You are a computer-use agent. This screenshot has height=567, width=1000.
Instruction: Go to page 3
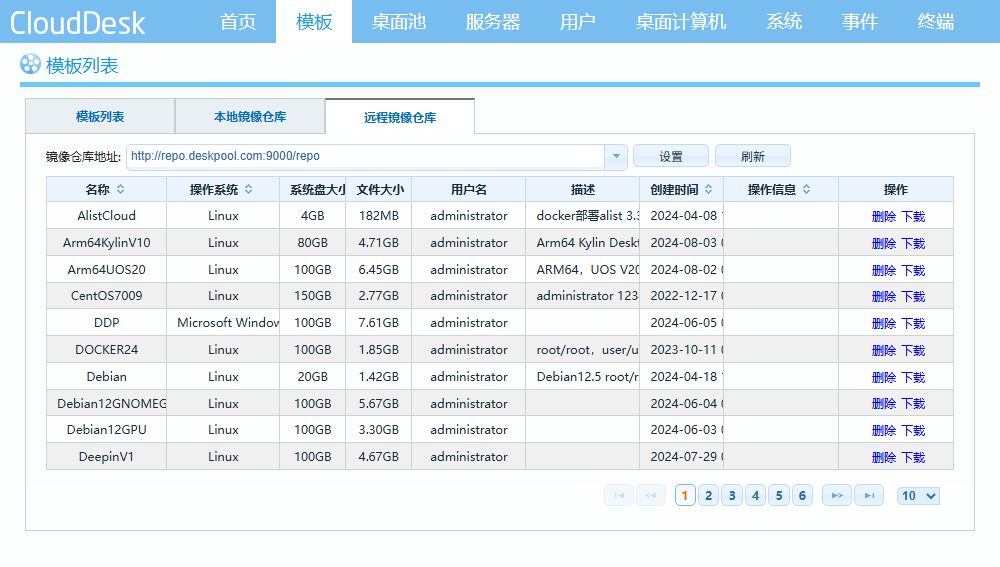(x=732, y=496)
